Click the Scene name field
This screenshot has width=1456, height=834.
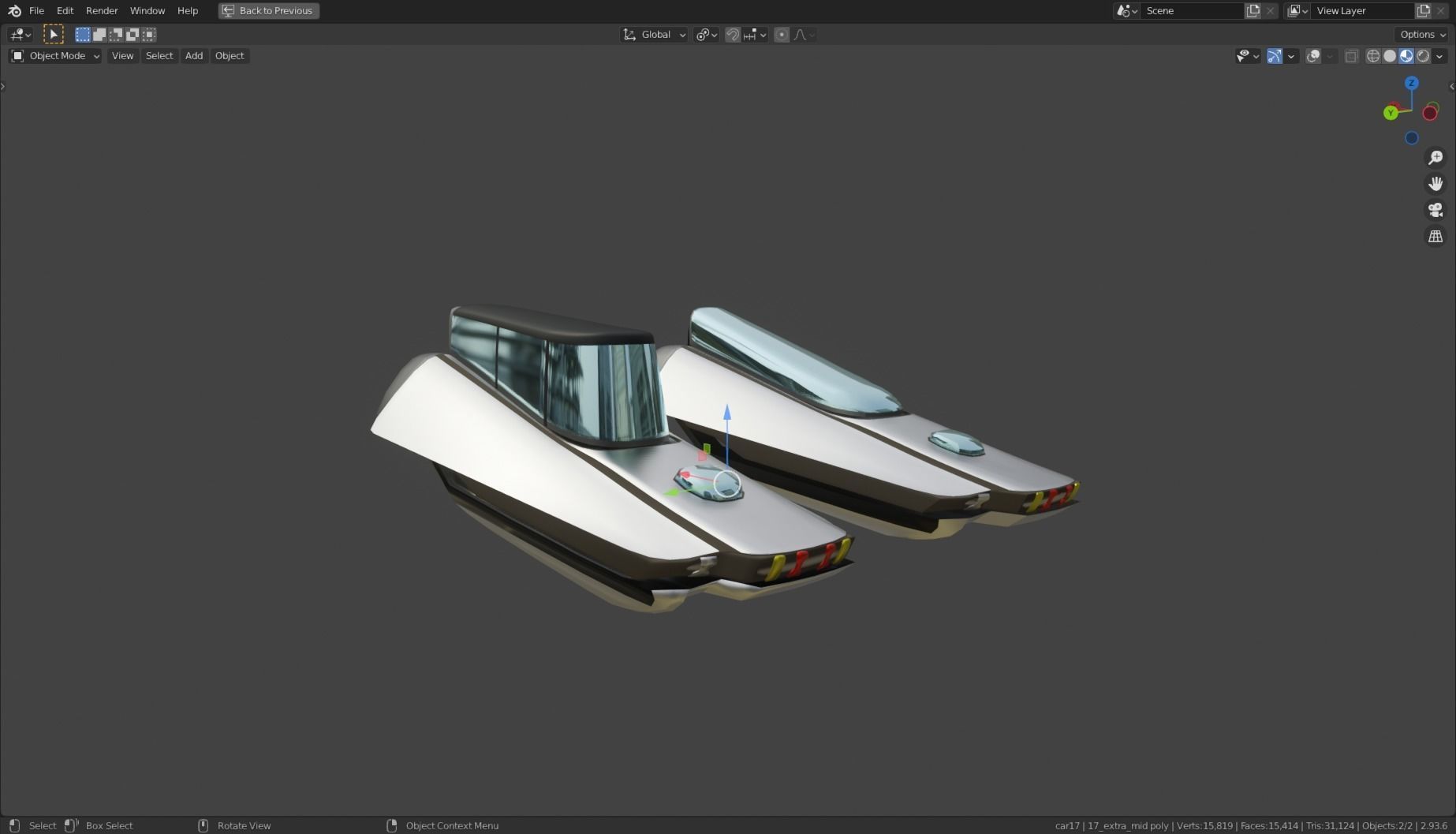(x=1191, y=10)
